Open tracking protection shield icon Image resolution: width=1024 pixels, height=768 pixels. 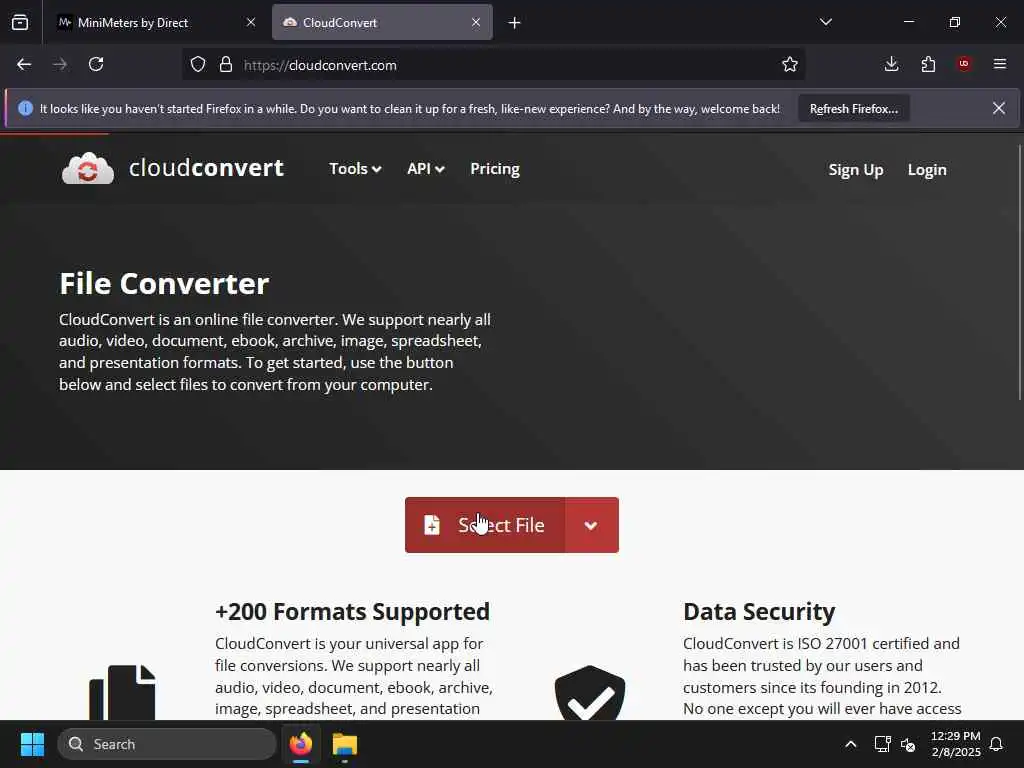coord(198,64)
